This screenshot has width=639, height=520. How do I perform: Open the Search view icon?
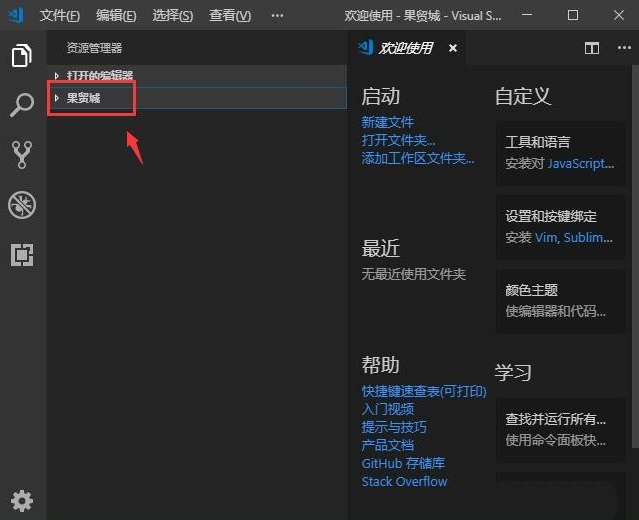click(x=22, y=105)
